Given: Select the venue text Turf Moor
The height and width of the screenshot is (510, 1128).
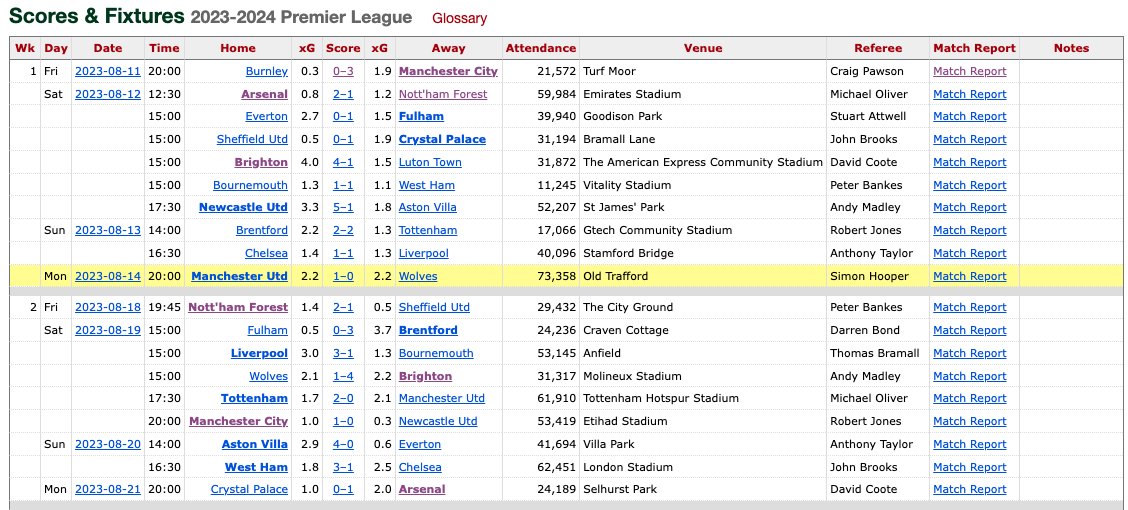Looking at the screenshot, I should pos(609,71).
